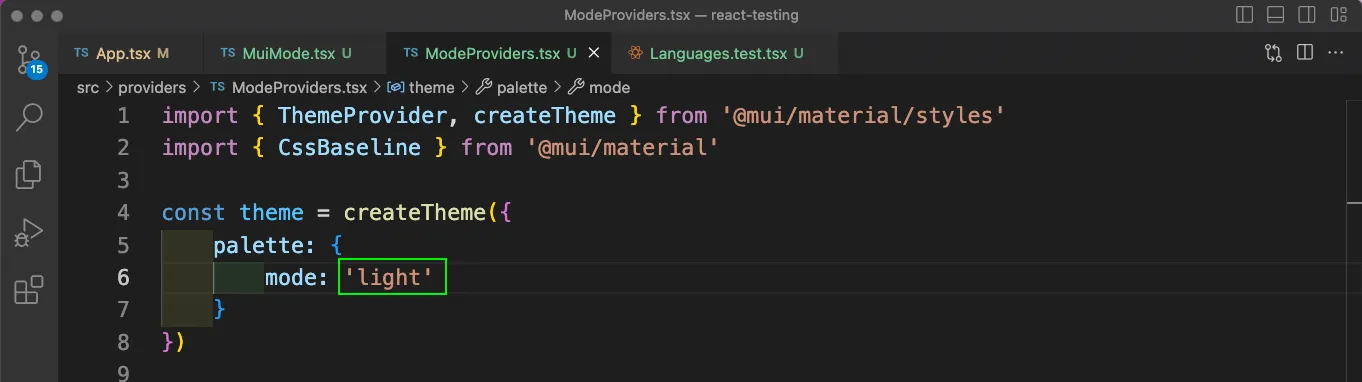The image size is (1362, 382).
Task: Open the Run and Debug view
Action: tap(29, 232)
